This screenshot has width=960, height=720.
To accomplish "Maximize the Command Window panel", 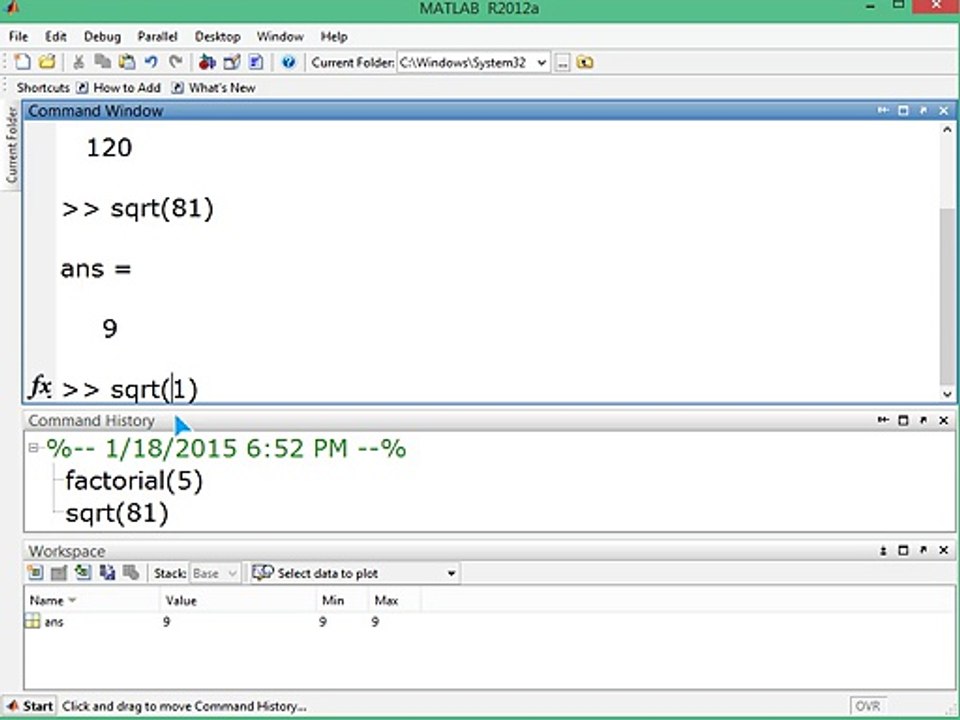I will 903,110.
